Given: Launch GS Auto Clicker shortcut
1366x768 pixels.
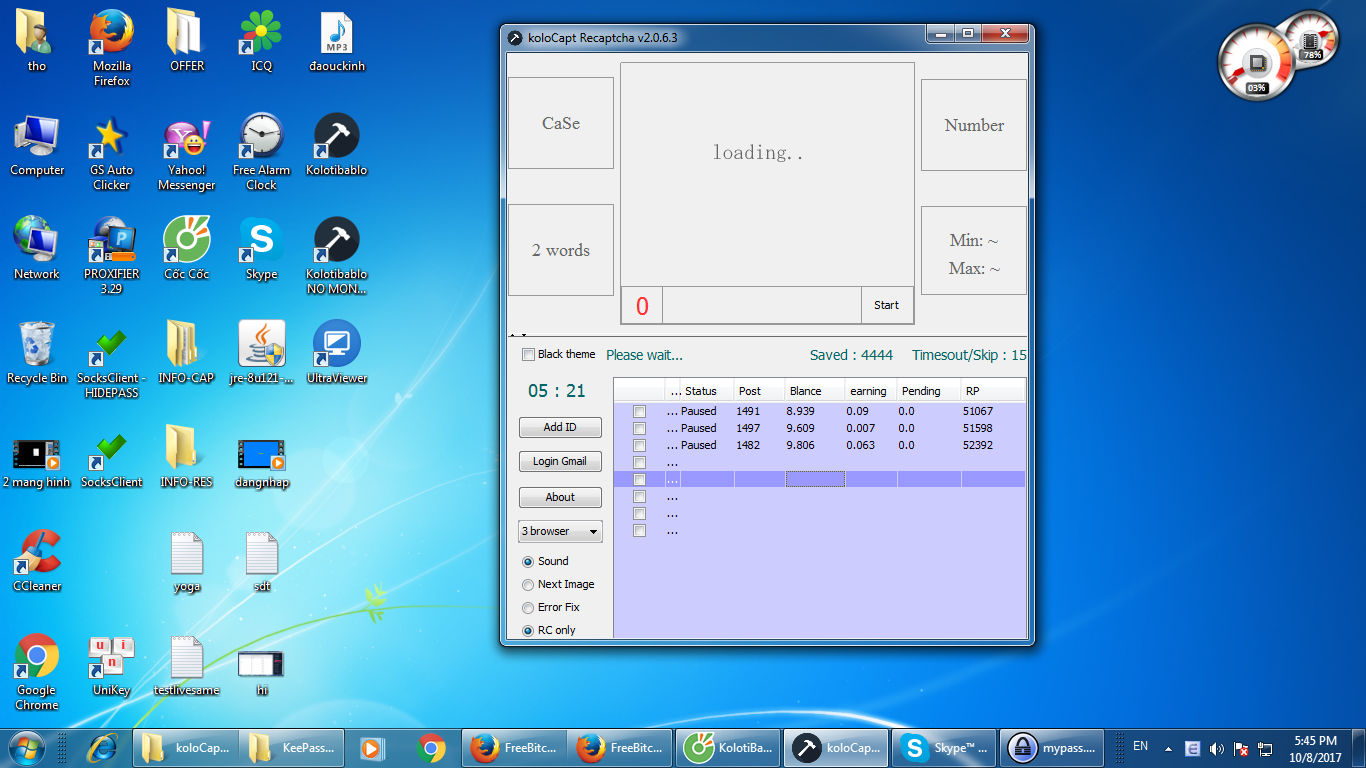Looking at the screenshot, I should tap(111, 152).
